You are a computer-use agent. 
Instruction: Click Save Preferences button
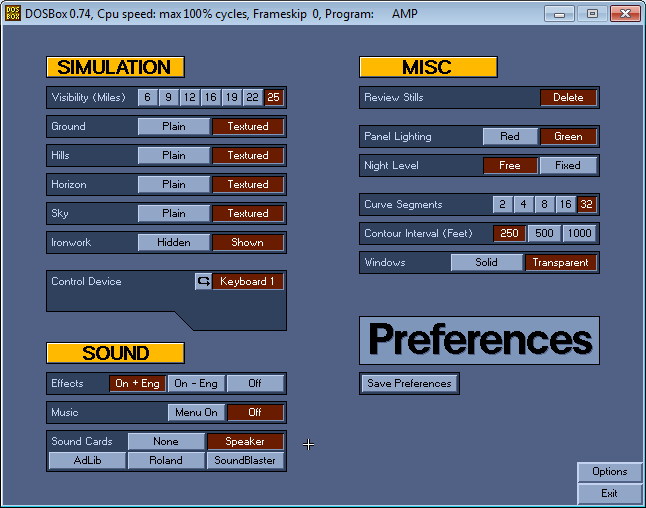409,384
